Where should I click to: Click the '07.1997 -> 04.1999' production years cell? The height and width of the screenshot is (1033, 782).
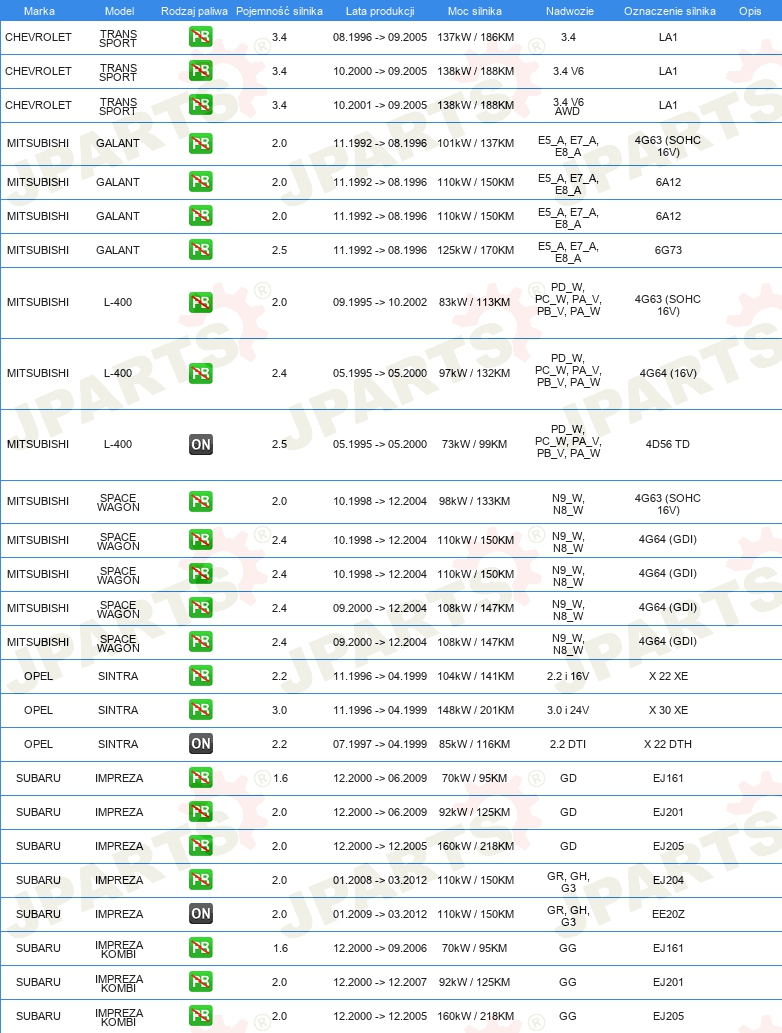pyautogui.click(x=380, y=744)
